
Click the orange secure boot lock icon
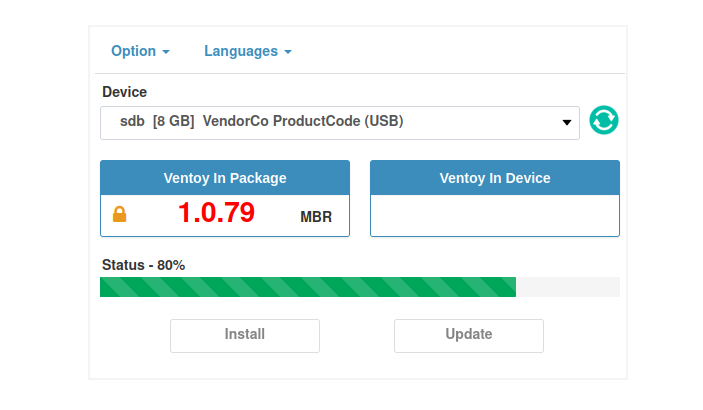coord(120,214)
